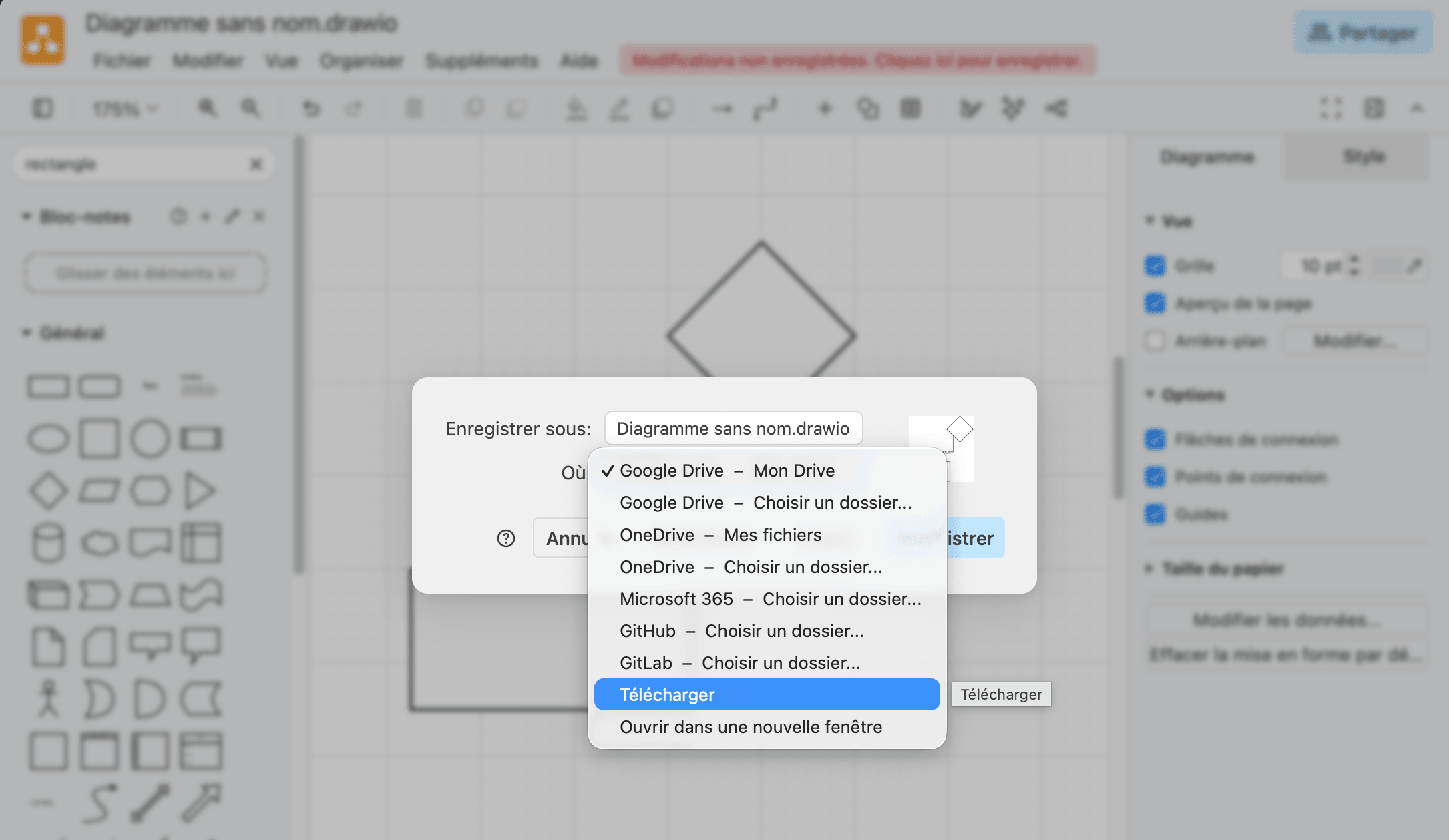The width and height of the screenshot is (1449, 840).
Task: Click the Partager button
Action: point(1363,32)
